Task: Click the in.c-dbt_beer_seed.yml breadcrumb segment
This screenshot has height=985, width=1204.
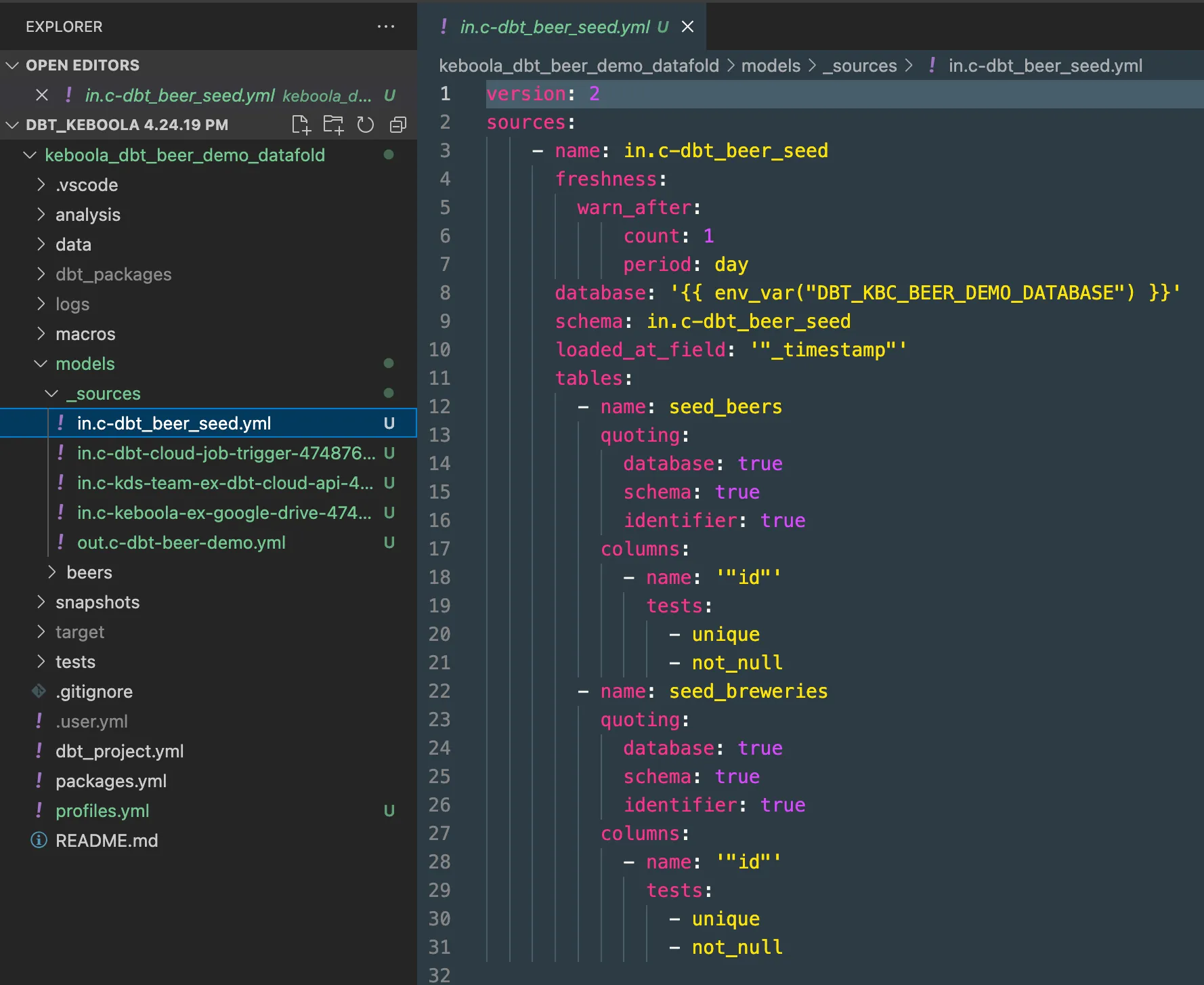Action: [1045, 66]
